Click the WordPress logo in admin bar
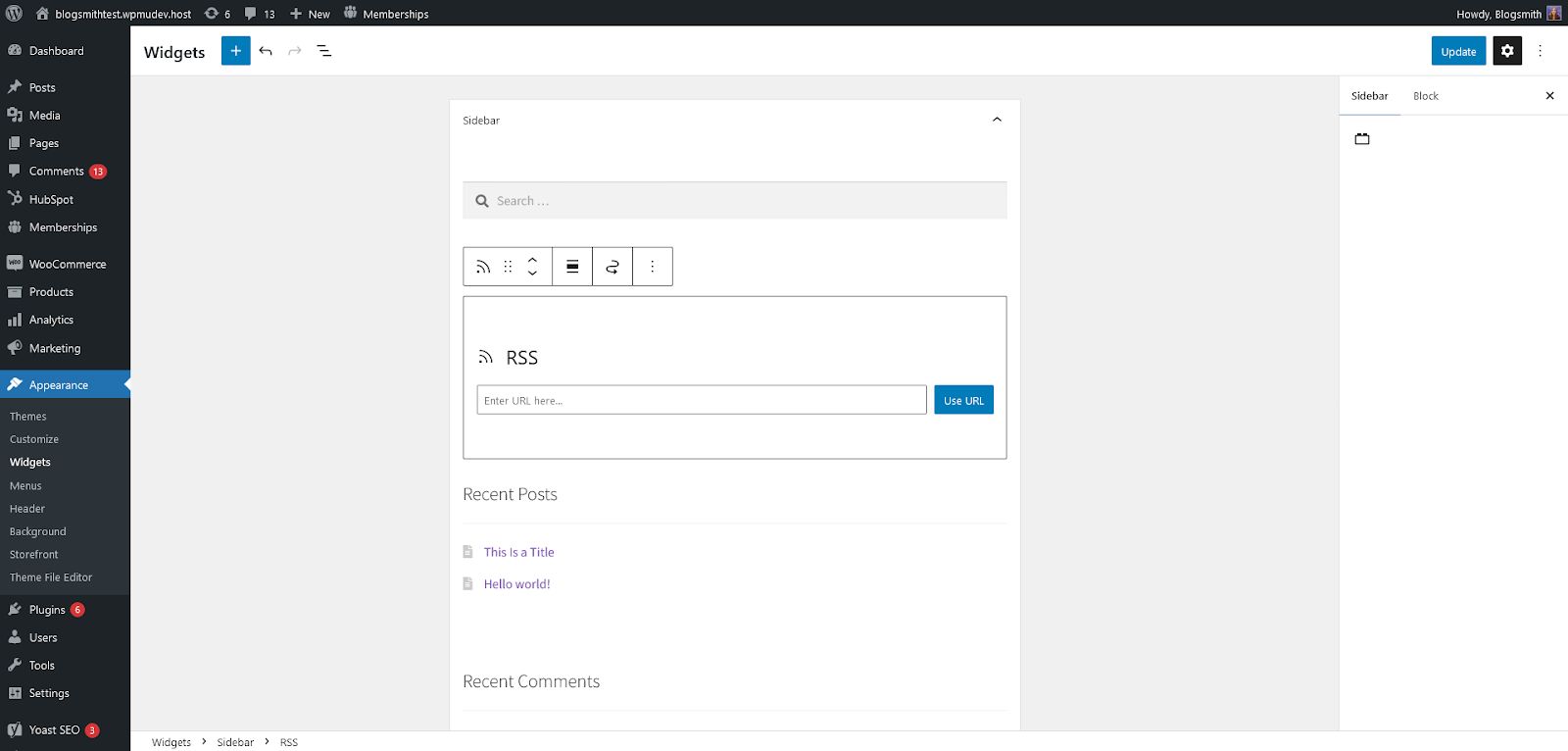This screenshot has width=1568, height=751. (14, 14)
